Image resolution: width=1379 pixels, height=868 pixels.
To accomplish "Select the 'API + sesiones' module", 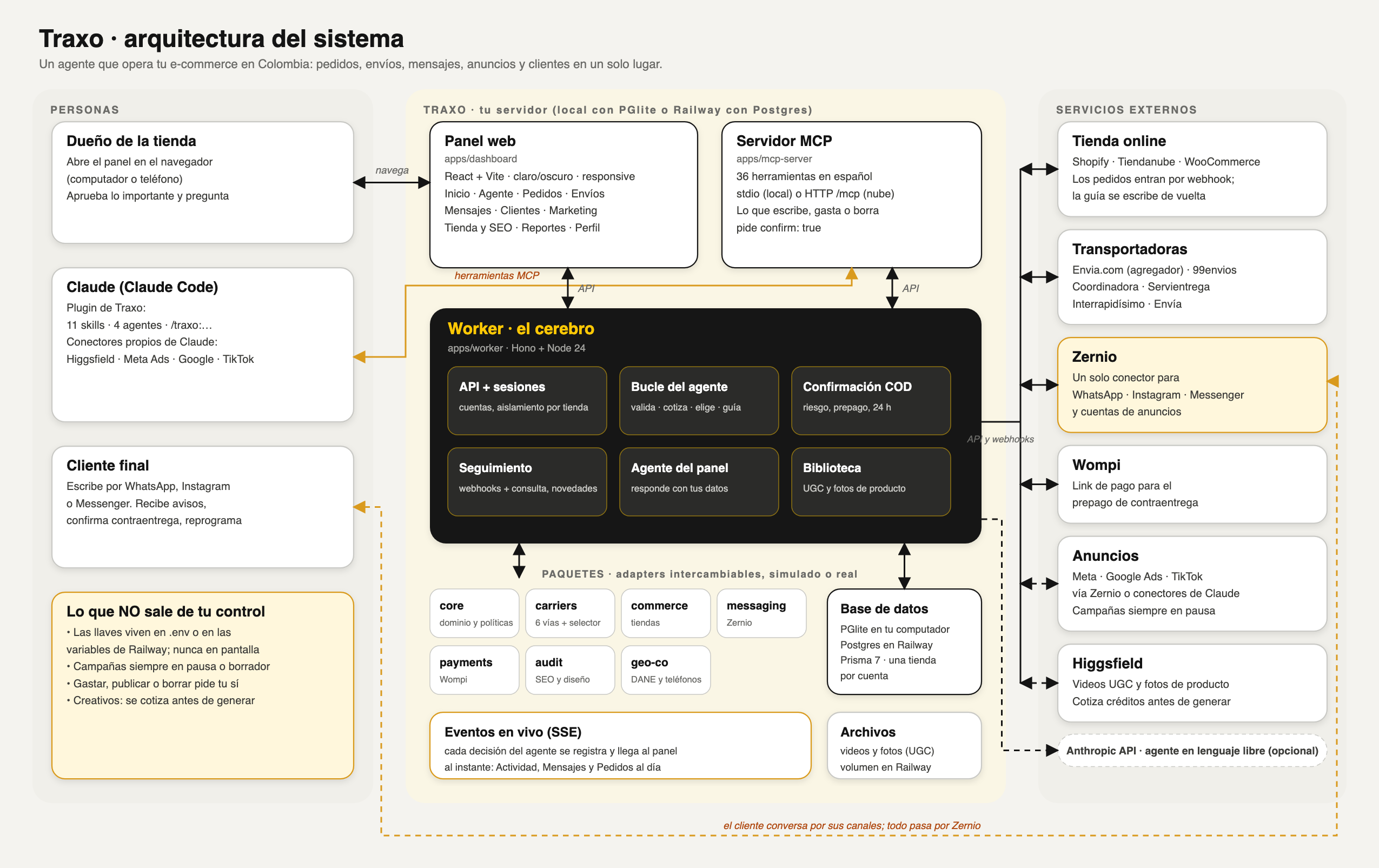I will [x=527, y=401].
